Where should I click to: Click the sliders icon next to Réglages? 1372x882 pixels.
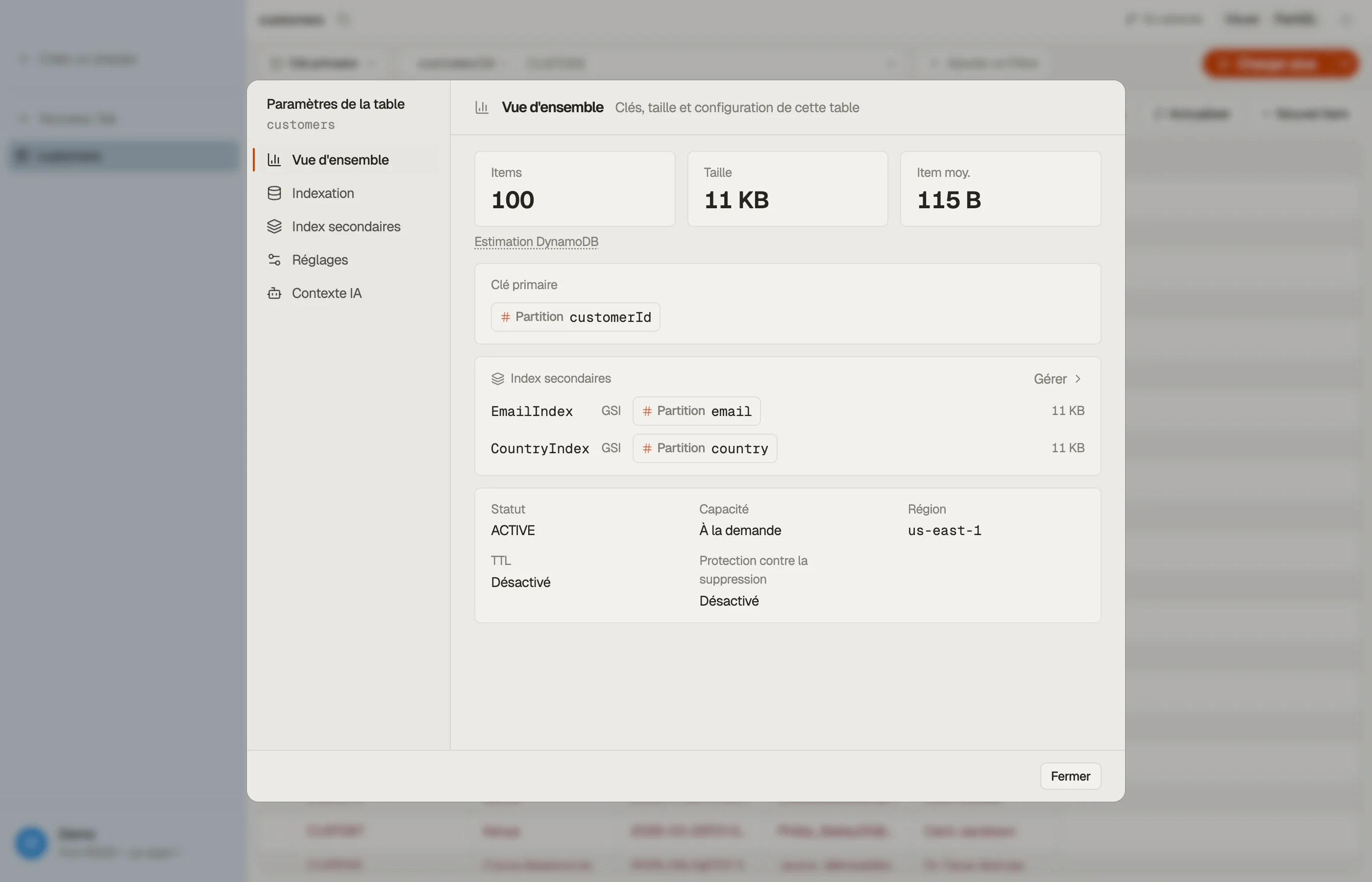click(274, 259)
